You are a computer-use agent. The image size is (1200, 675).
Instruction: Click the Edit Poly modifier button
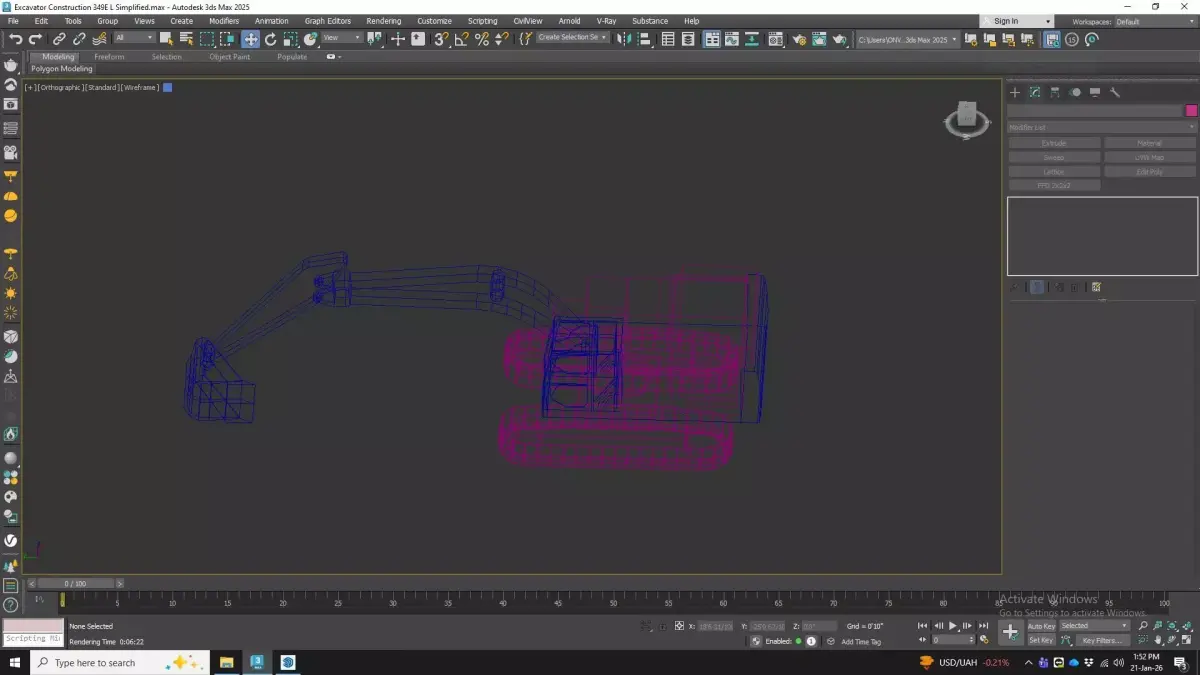pos(1150,172)
